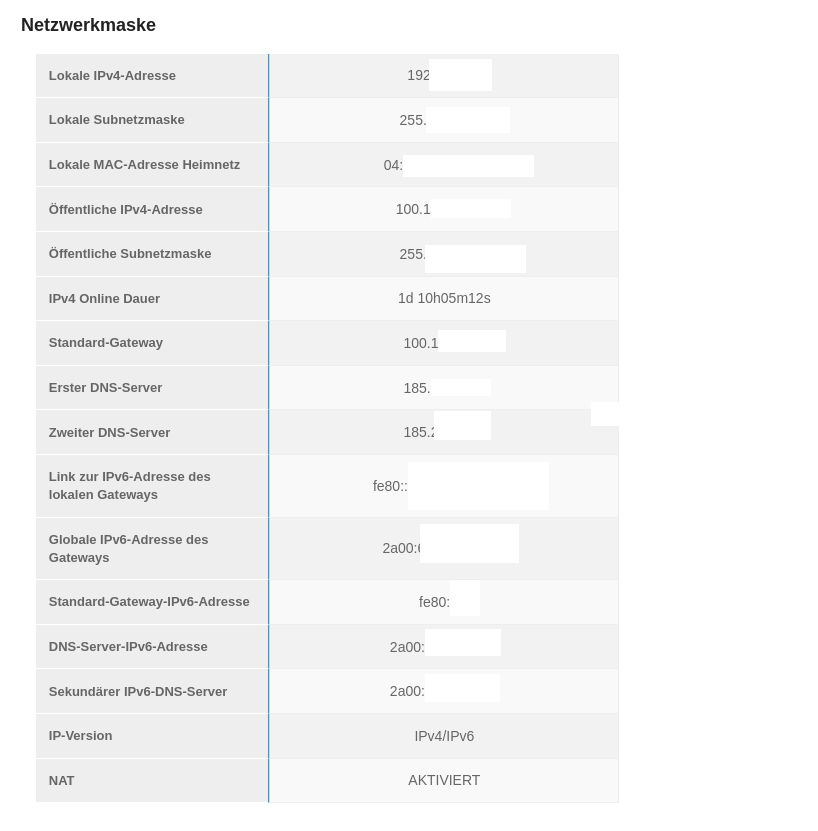Image resolution: width=818 pixels, height=831 pixels.
Task: Click the IP-Version row label
Action: coord(80,736)
